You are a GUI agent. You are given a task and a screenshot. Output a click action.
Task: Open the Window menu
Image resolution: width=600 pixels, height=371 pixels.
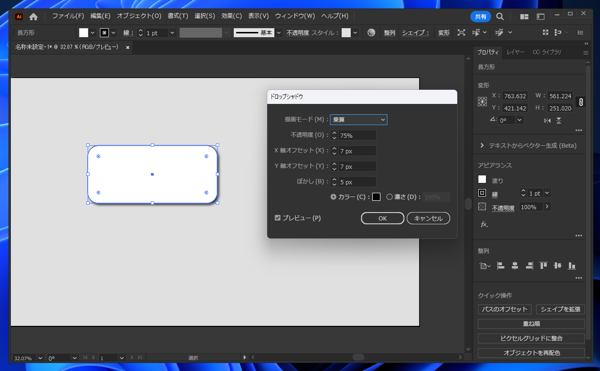295,16
